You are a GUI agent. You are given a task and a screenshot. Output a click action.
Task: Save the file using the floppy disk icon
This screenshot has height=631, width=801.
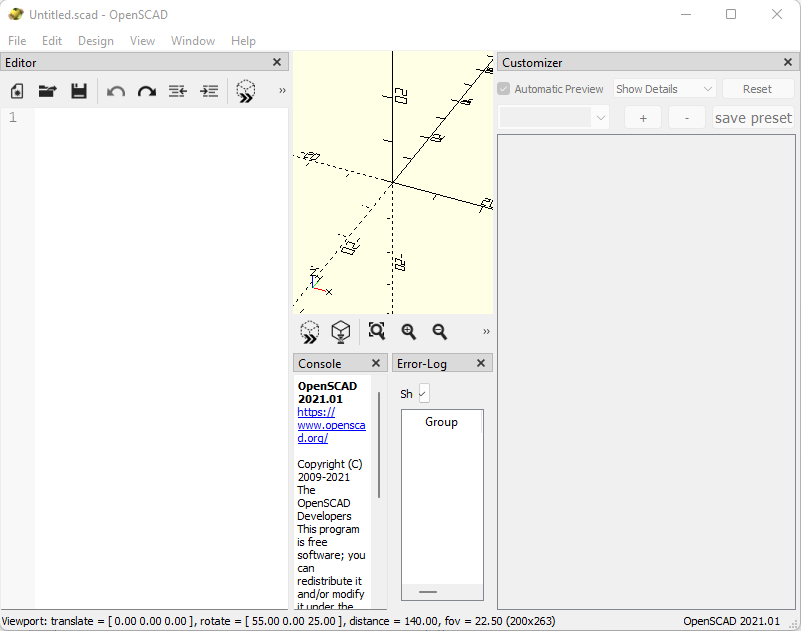[78, 91]
